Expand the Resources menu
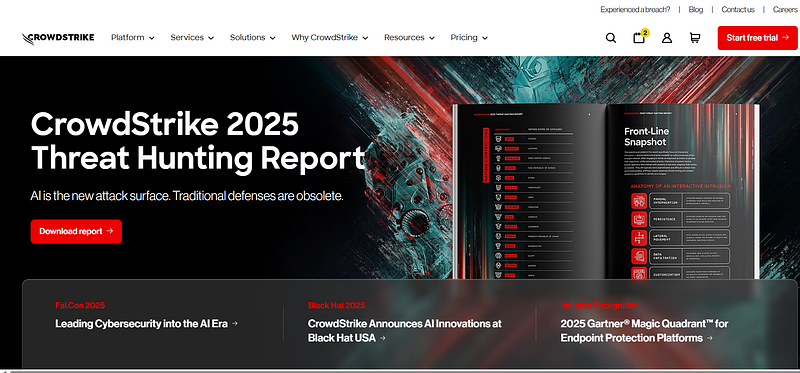The height and width of the screenshot is (373, 800). tap(409, 37)
